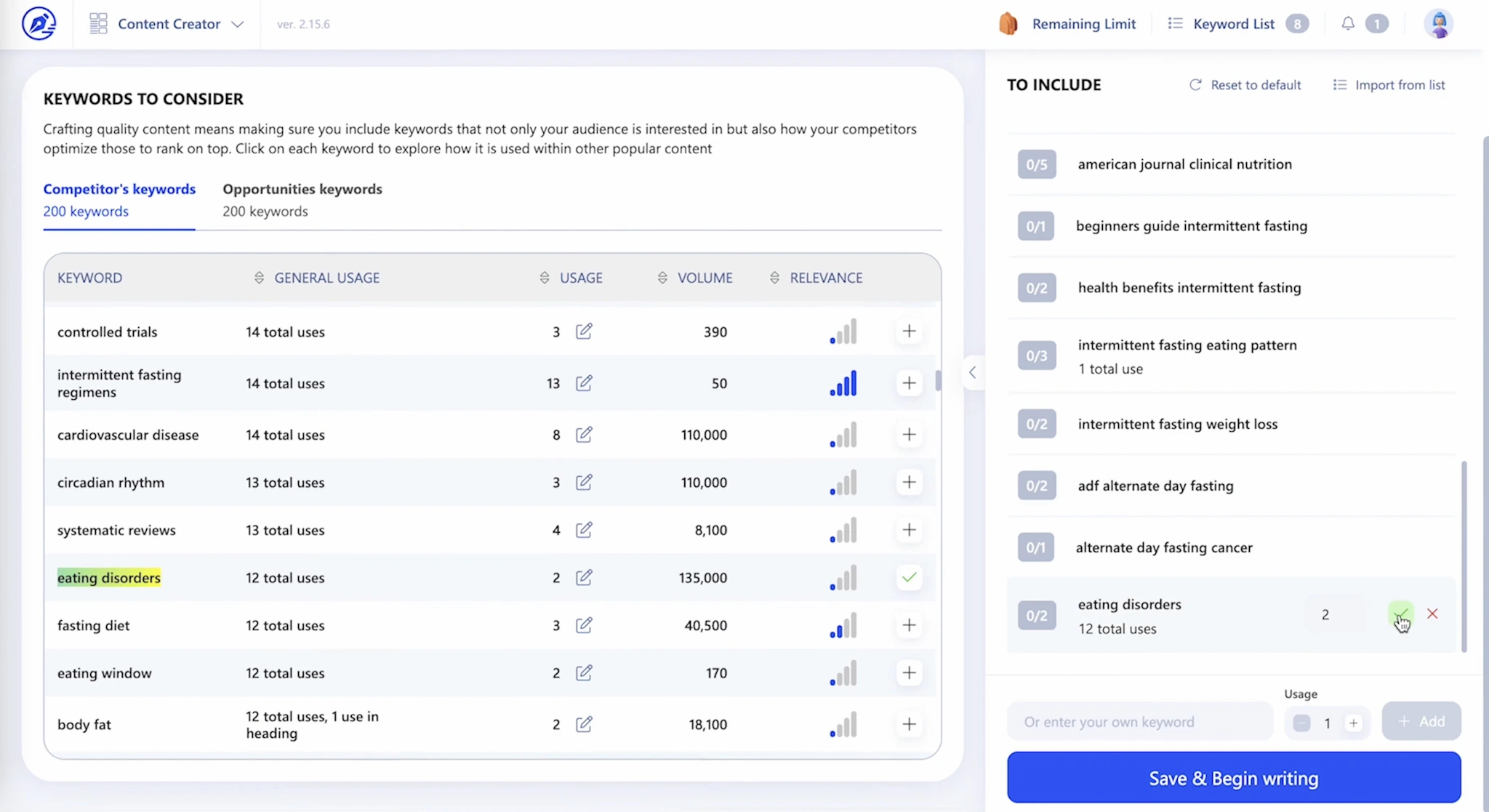Confirm eating disorders with the green checkmark
This screenshot has height=812, width=1489.
click(x=1402, y=613)
